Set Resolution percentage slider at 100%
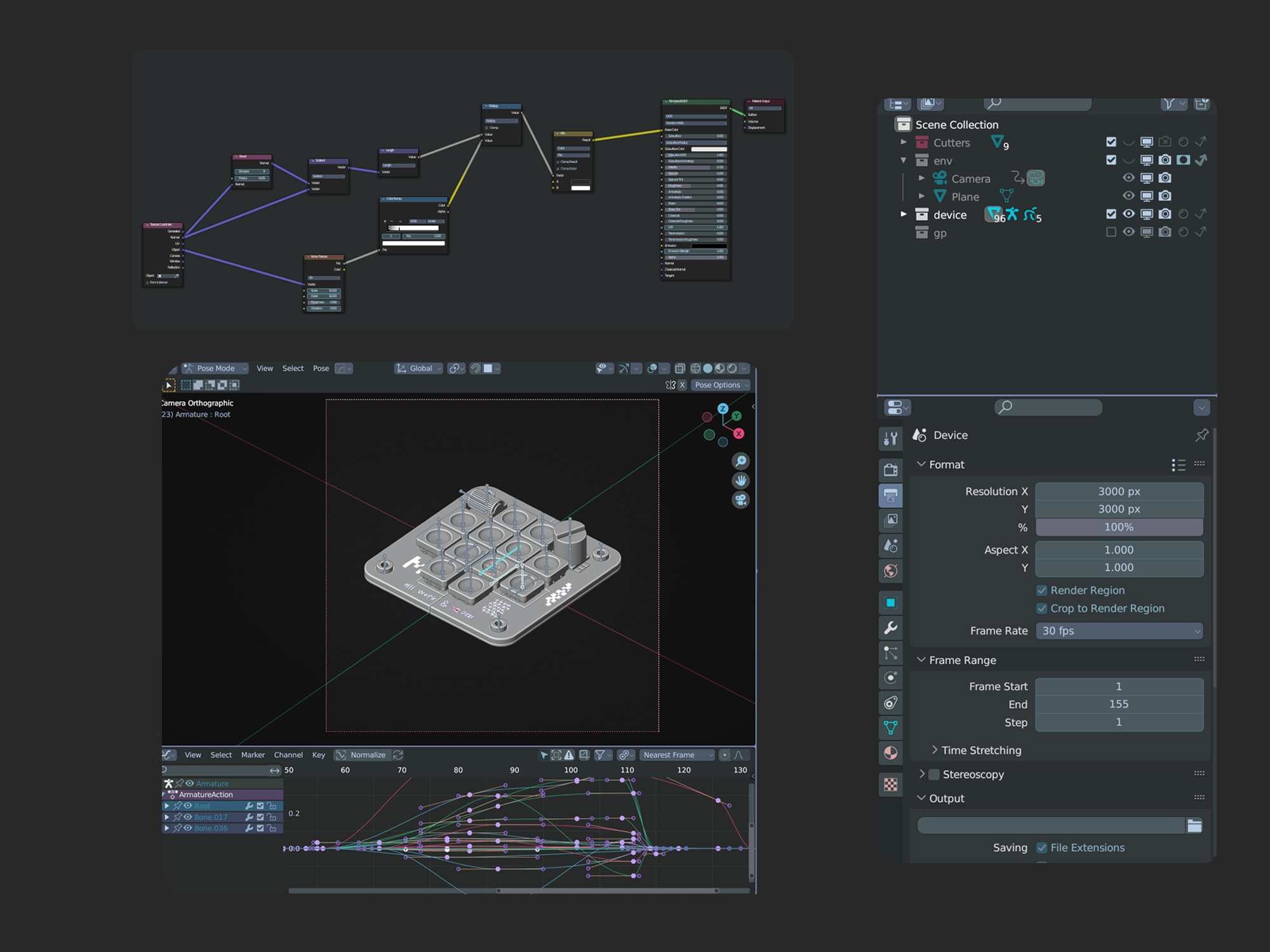 1120,527
